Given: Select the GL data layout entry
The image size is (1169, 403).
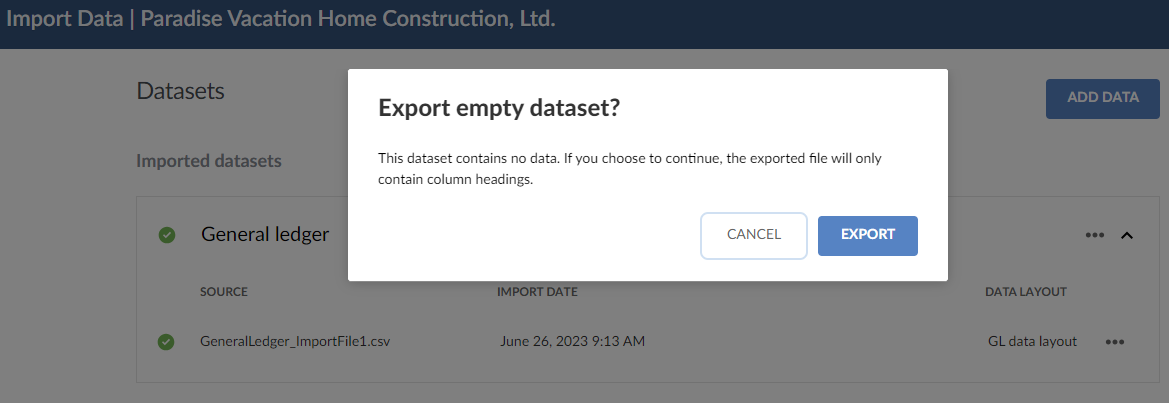Looking at the screenshot, I should pyautogui.click(x=1032, y=341).
